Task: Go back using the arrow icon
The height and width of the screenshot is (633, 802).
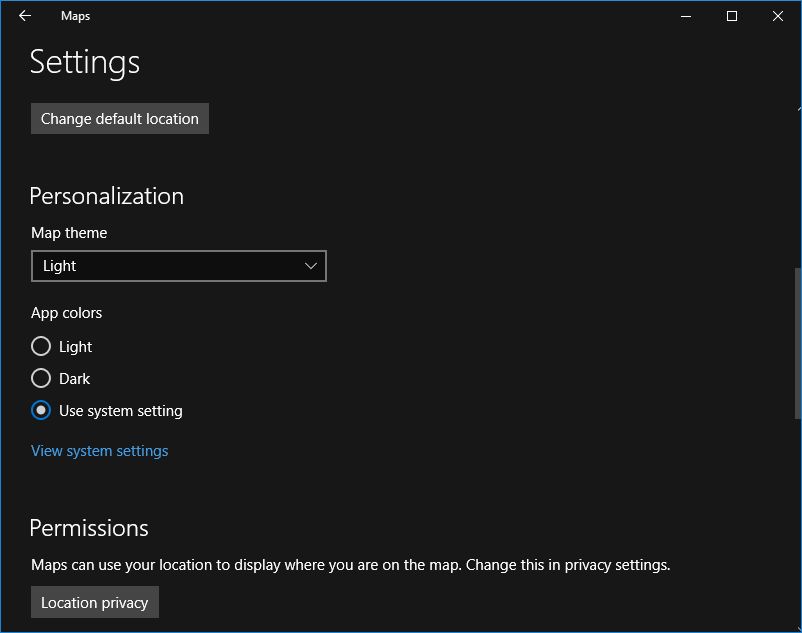Action: [x=25, y=16]
